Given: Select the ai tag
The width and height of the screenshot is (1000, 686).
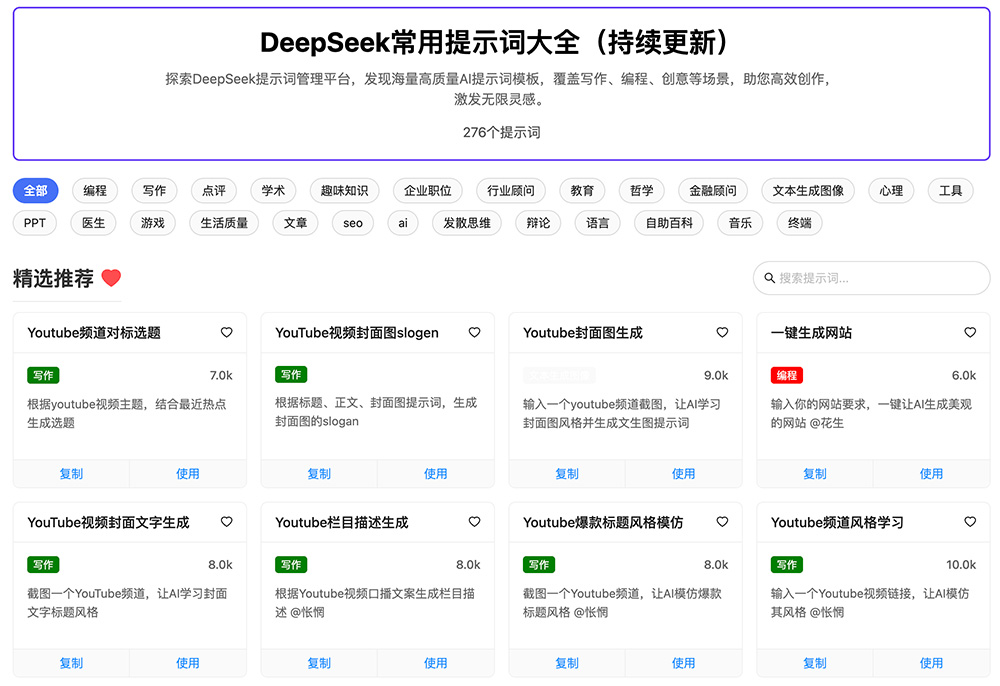Looking at the screenshot, I should [x=403, y=223].
